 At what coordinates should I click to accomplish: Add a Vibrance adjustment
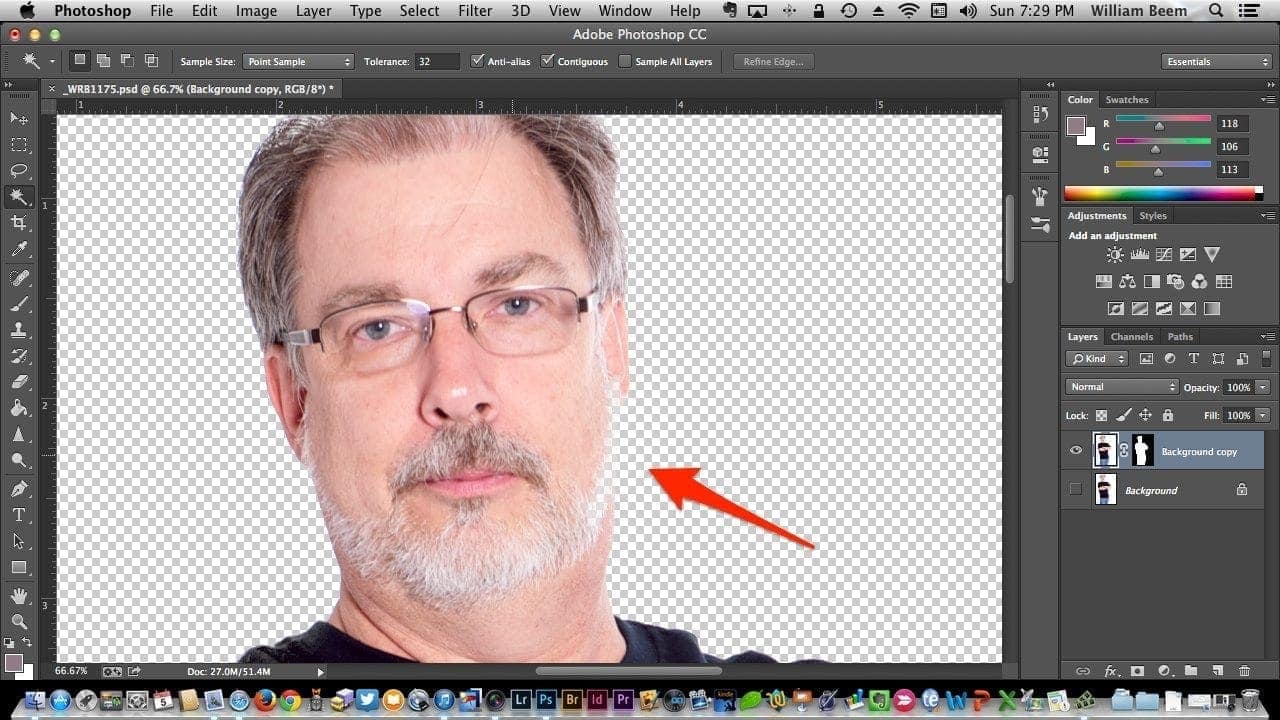[x=1212, y=255]
